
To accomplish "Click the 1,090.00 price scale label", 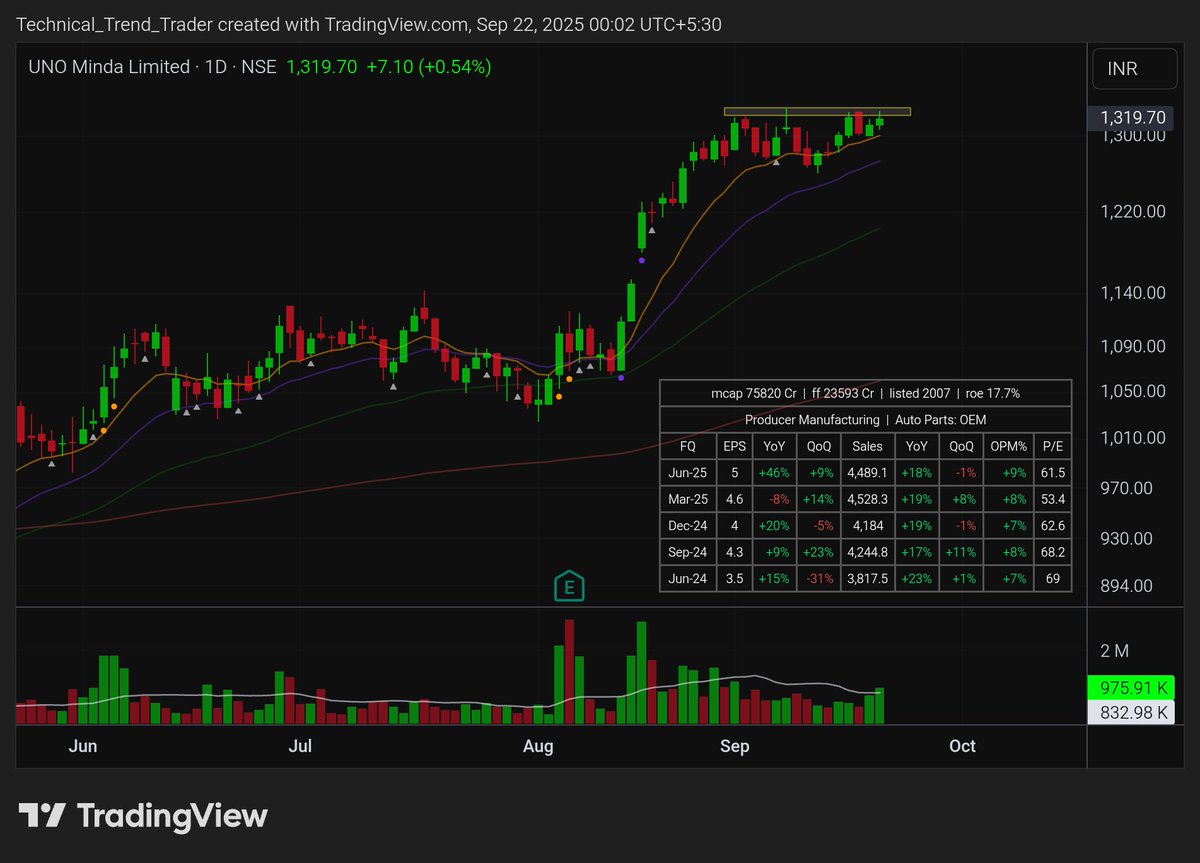I will click(1133, 346).
